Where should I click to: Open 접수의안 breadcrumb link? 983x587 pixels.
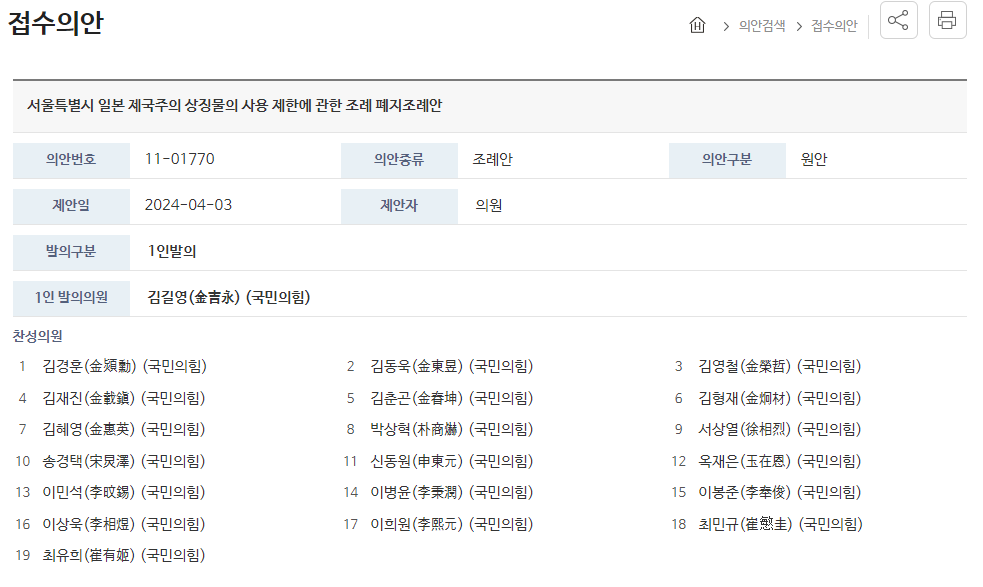click(834, 26)
